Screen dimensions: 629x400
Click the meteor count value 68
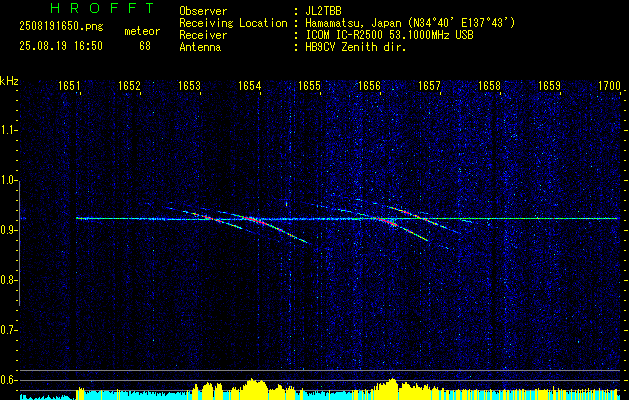click(145, 46)
